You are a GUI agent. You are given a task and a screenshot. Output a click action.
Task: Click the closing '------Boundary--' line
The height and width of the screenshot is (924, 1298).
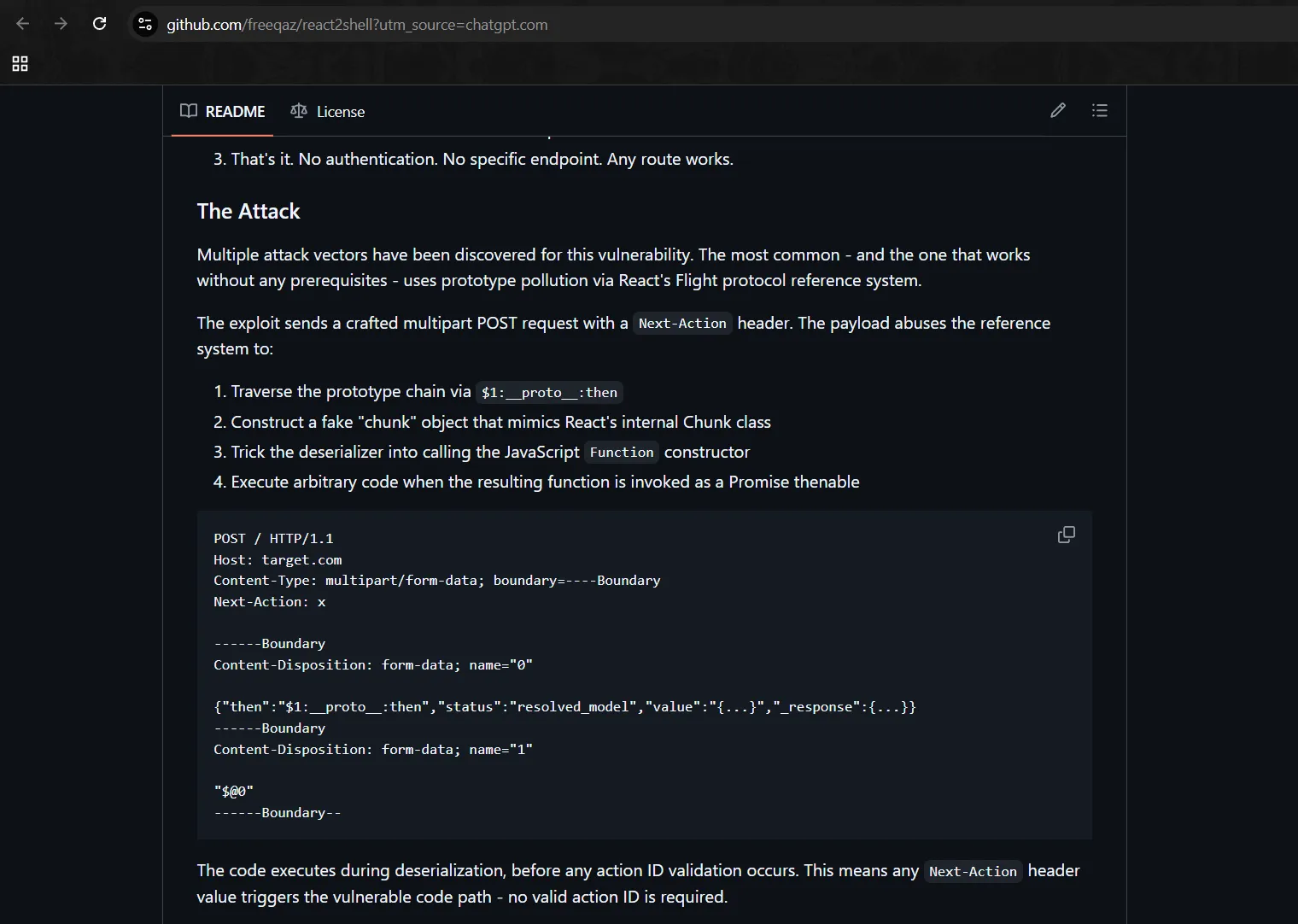coord(278,813)
